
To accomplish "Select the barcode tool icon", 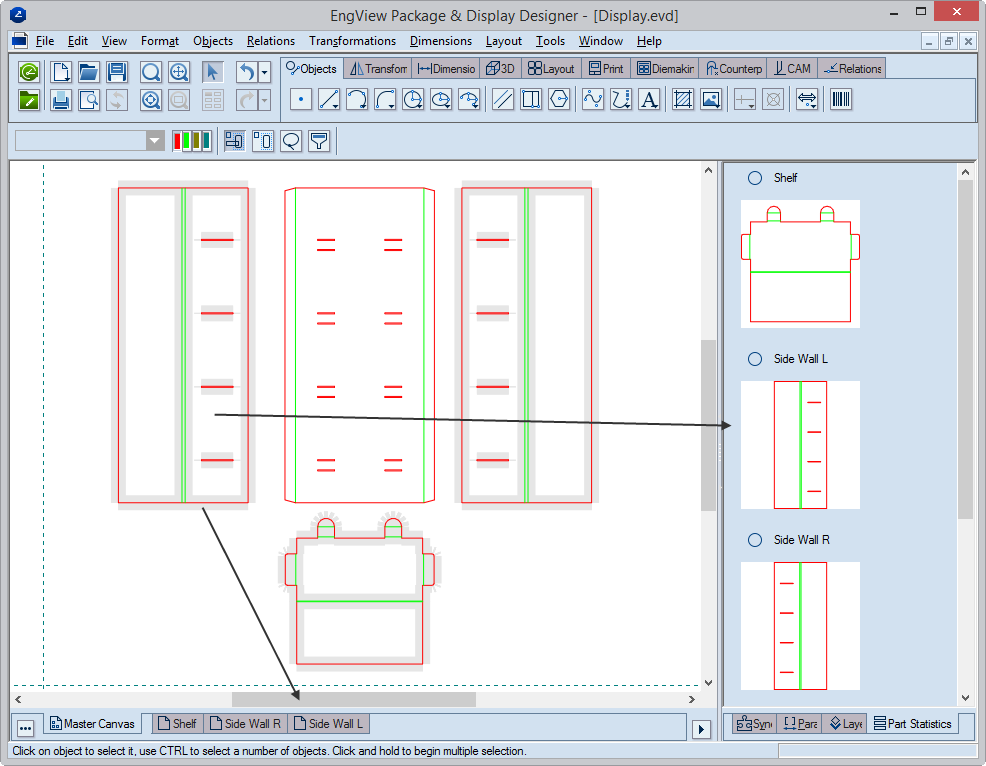I will pyautogui.click(x=841, y=100).
